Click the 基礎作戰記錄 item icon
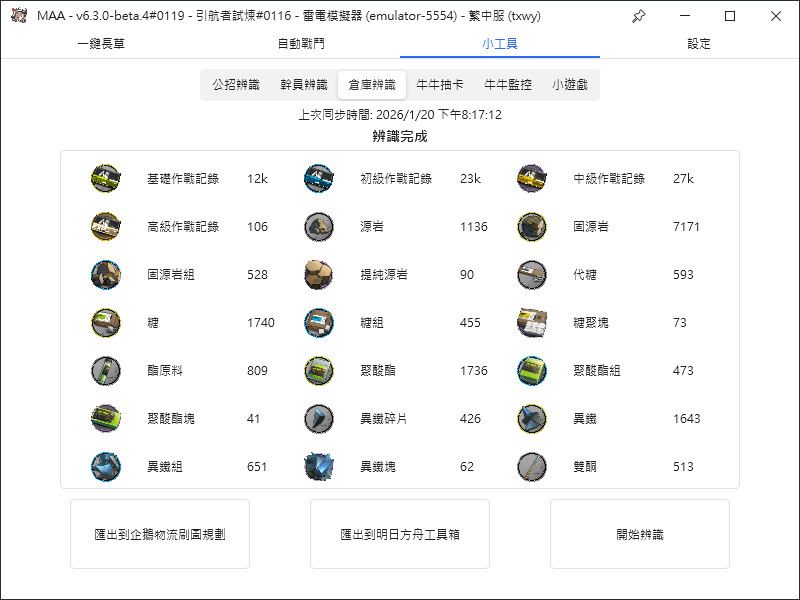Image resolution: width=800 pixels, height=600 pixels. point(105,179)
